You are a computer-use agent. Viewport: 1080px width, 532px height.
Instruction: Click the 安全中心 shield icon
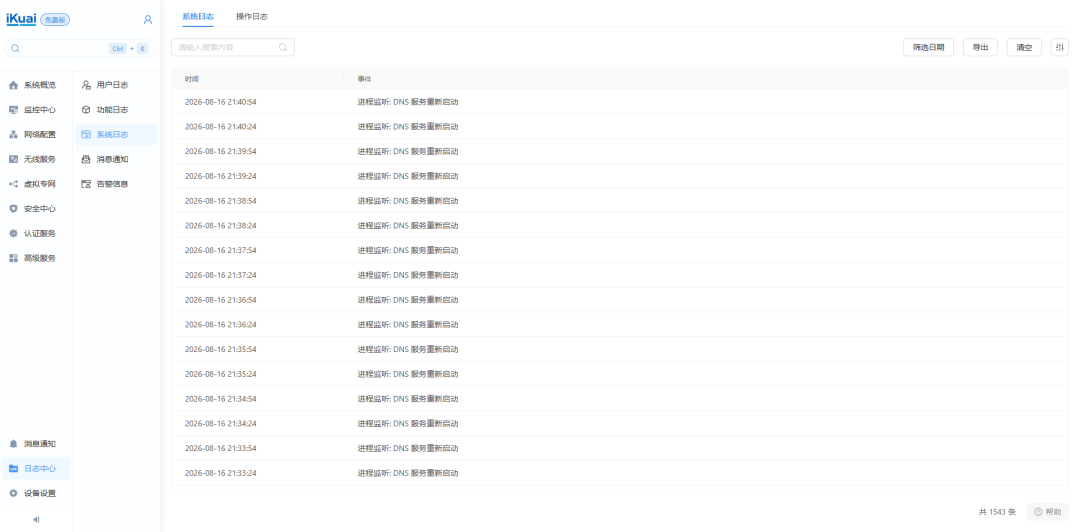(x=13, y=209)
